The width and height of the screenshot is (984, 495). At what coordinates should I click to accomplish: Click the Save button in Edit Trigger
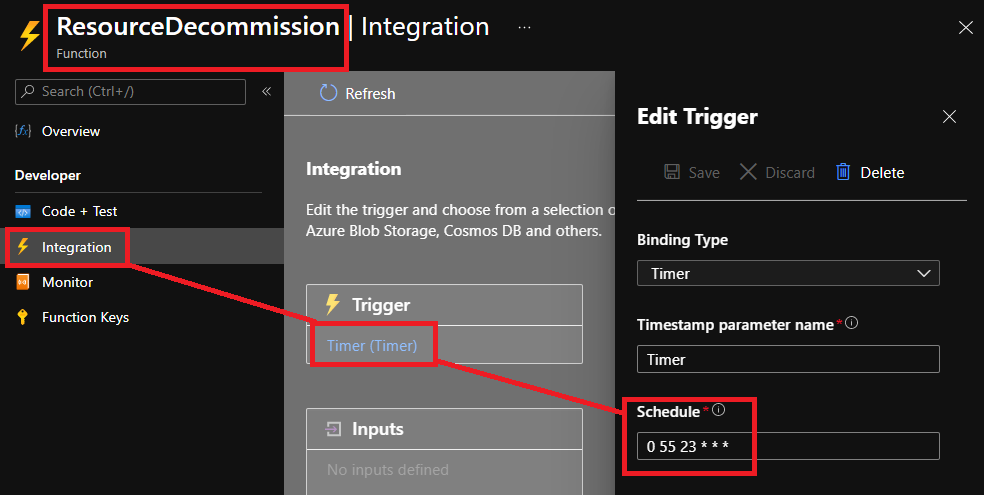(692, 173)
